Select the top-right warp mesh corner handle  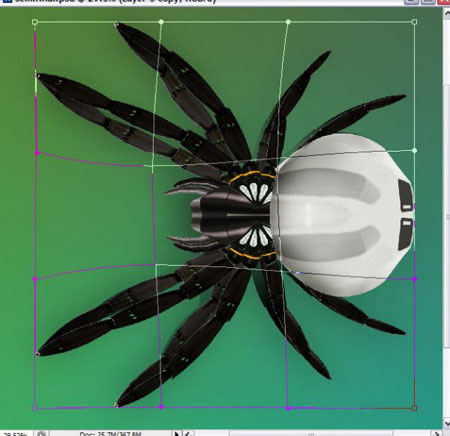(414, 22)
